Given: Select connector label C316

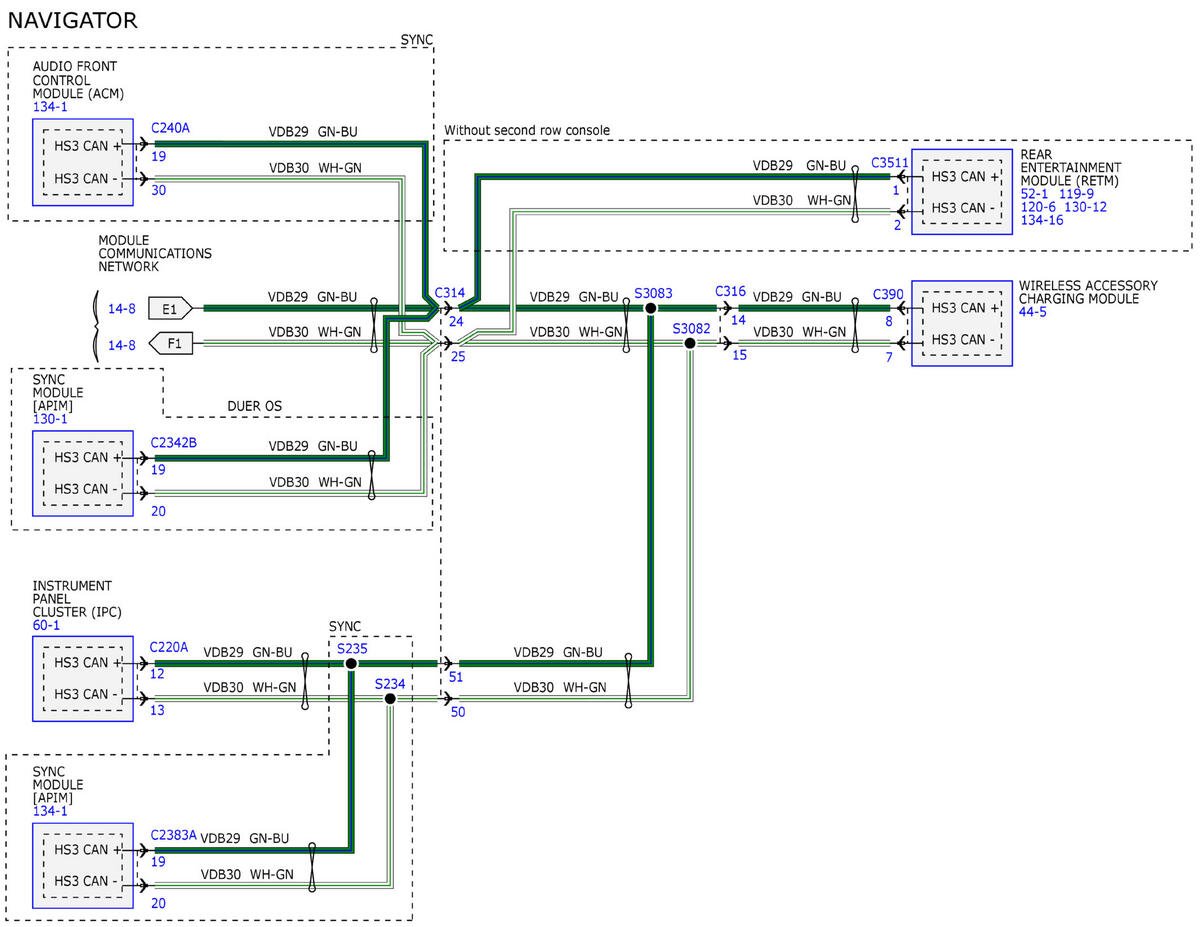Looking at the screenshot, I should [731, 290].
